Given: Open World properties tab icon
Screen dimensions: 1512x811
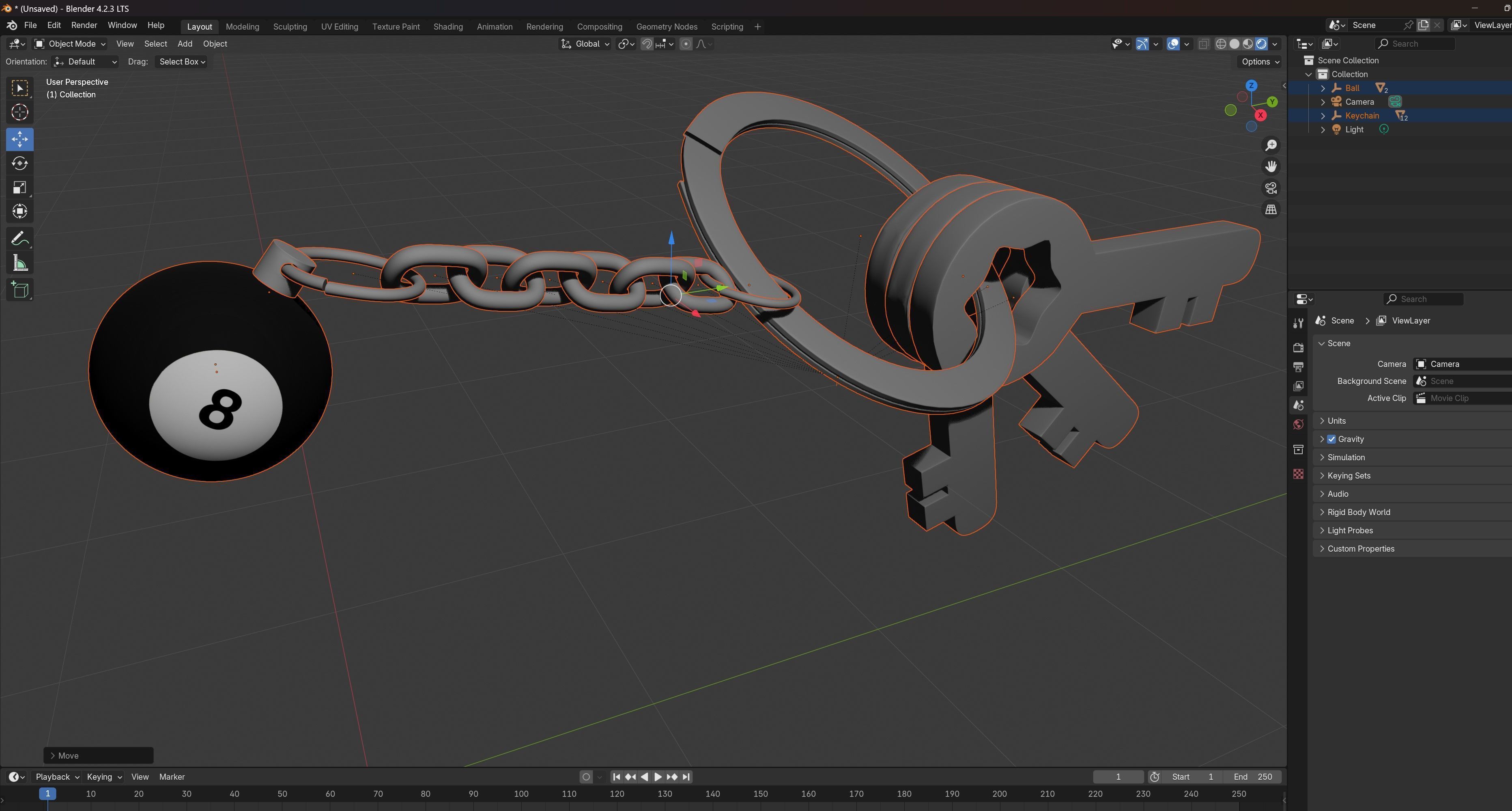Looking at the screenshot, I should 1298,425.
